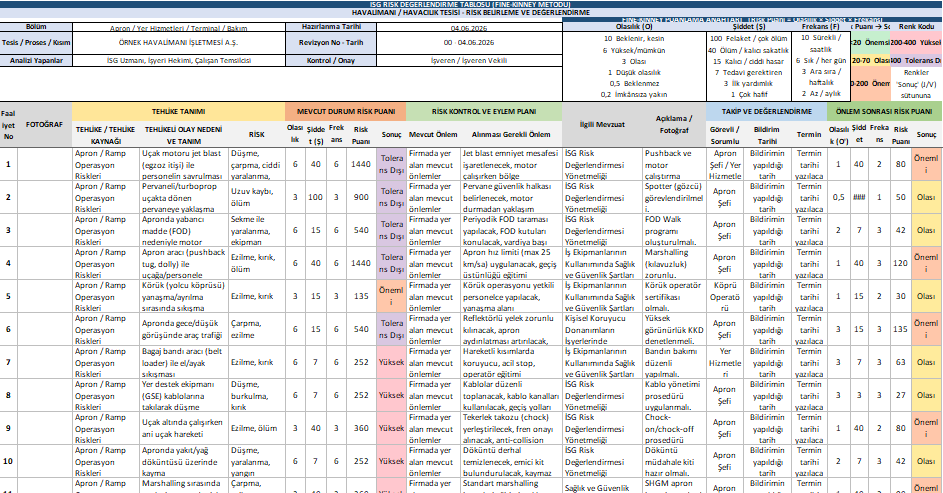Click the '###' overflow cell in row 2
This screenshot has height=493, width=943.
click(859, 197)
